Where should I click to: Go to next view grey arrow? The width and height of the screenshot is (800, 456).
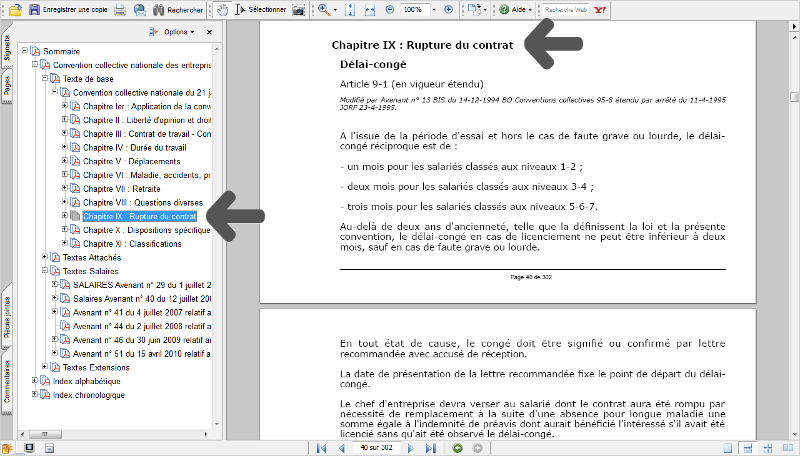point(477,448)
